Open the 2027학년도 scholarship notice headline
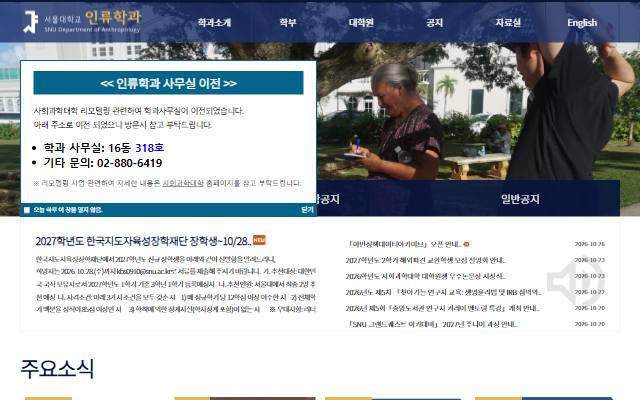The width and height of the screenshot is (640, 400). point(143,241)
